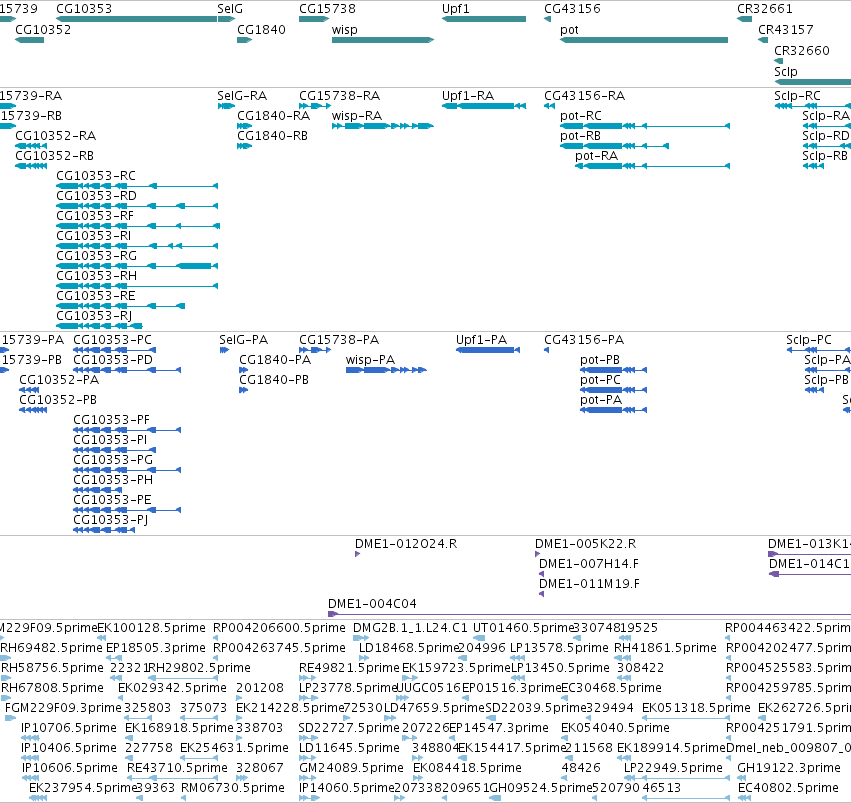Select the CG15738 gene label
Screen dimensions: 851x803
(x=327, y=9)
